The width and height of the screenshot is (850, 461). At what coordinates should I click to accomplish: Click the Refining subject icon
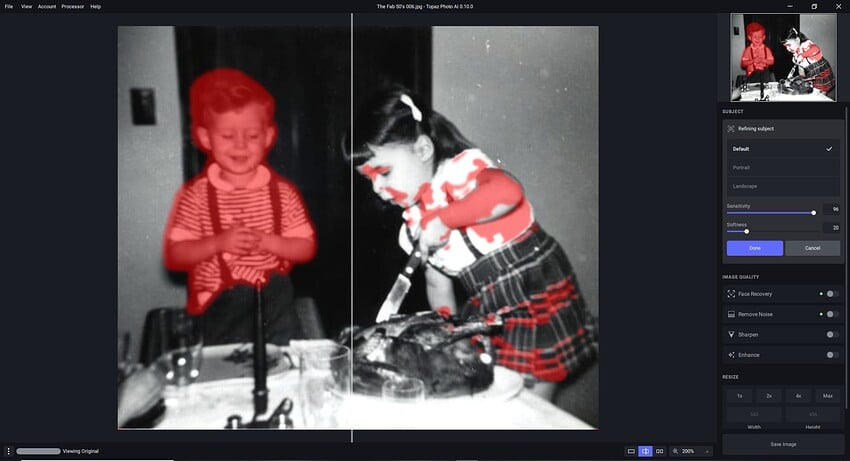click(x=731, y=129)
